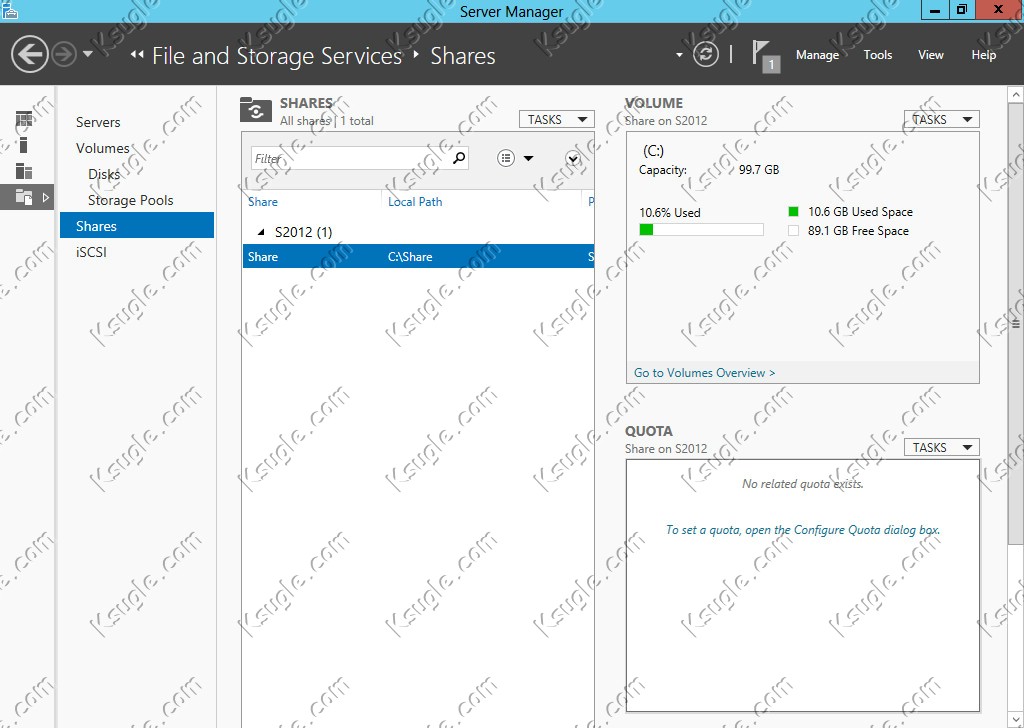Select the Shares navigation item

[137, 225]
